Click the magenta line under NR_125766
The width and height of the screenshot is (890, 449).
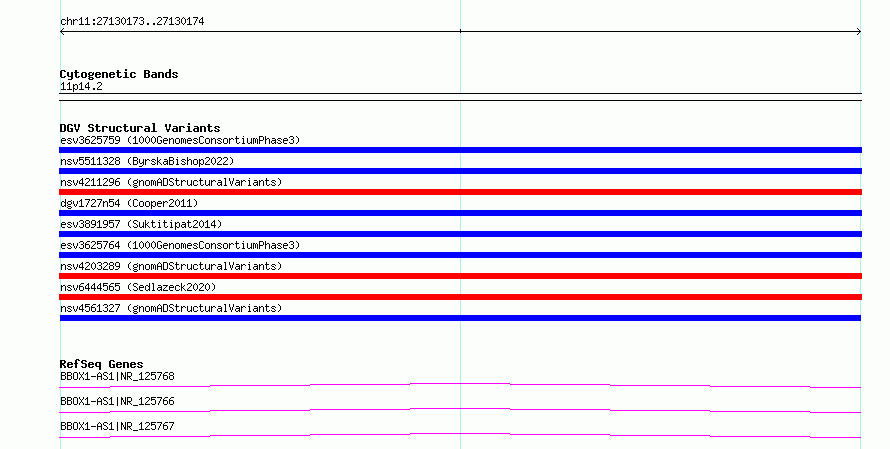coord(460,410)
